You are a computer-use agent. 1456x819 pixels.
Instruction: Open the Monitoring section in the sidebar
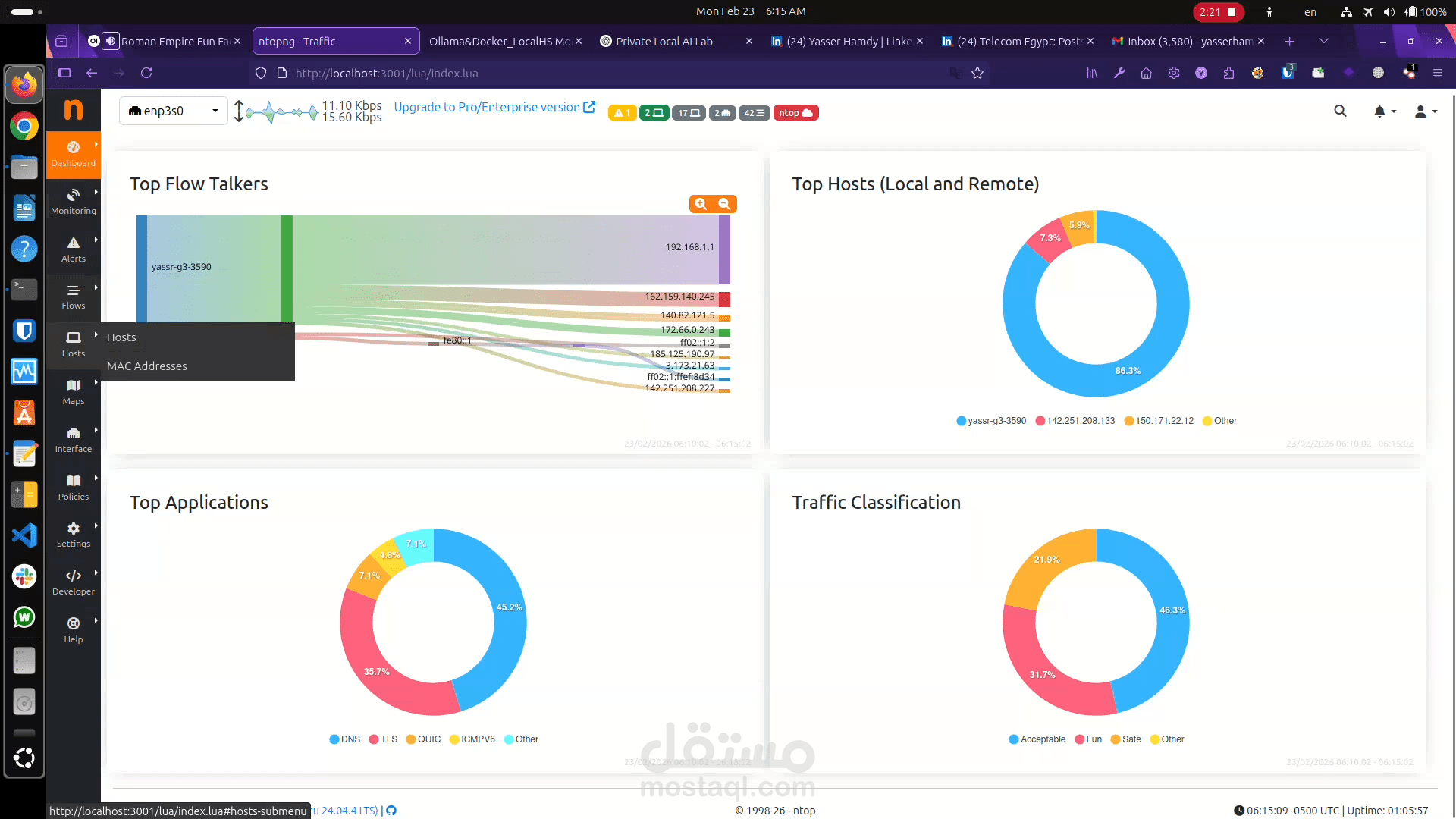(x=73, y=202)
